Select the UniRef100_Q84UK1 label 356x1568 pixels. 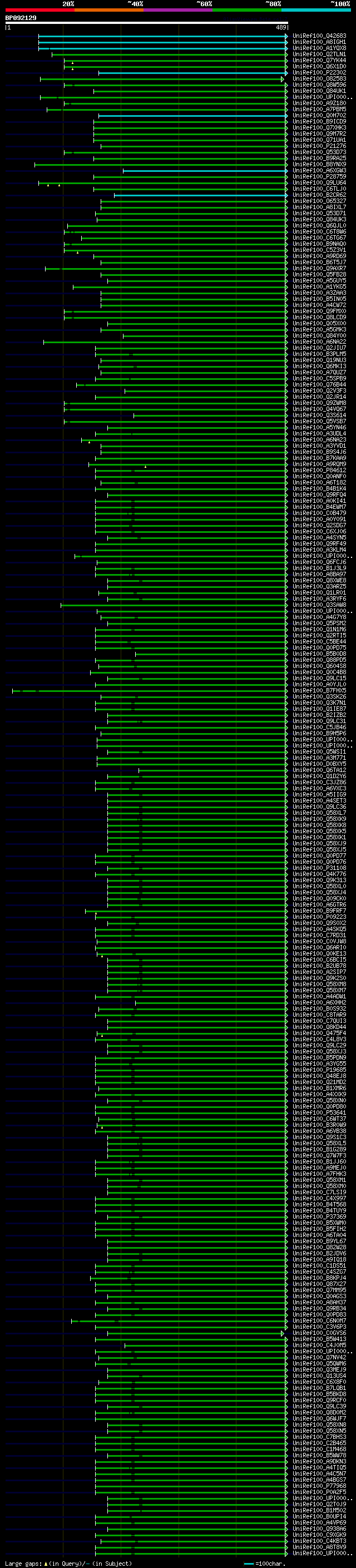(319, 91)
